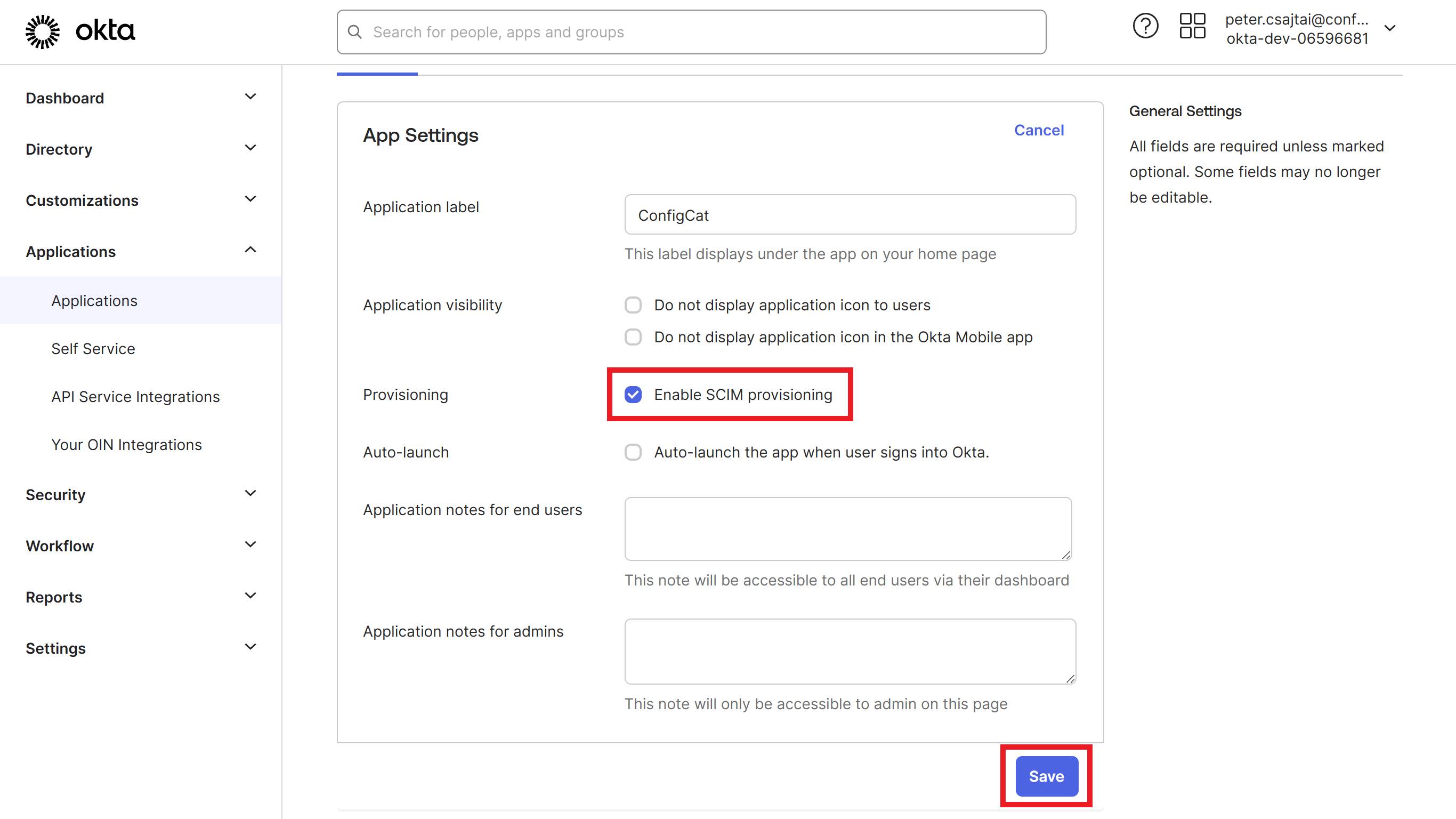This screenshot has height=819, width=1456.
Task: Open the help question mark icon
Action: tap(1145, 26)
